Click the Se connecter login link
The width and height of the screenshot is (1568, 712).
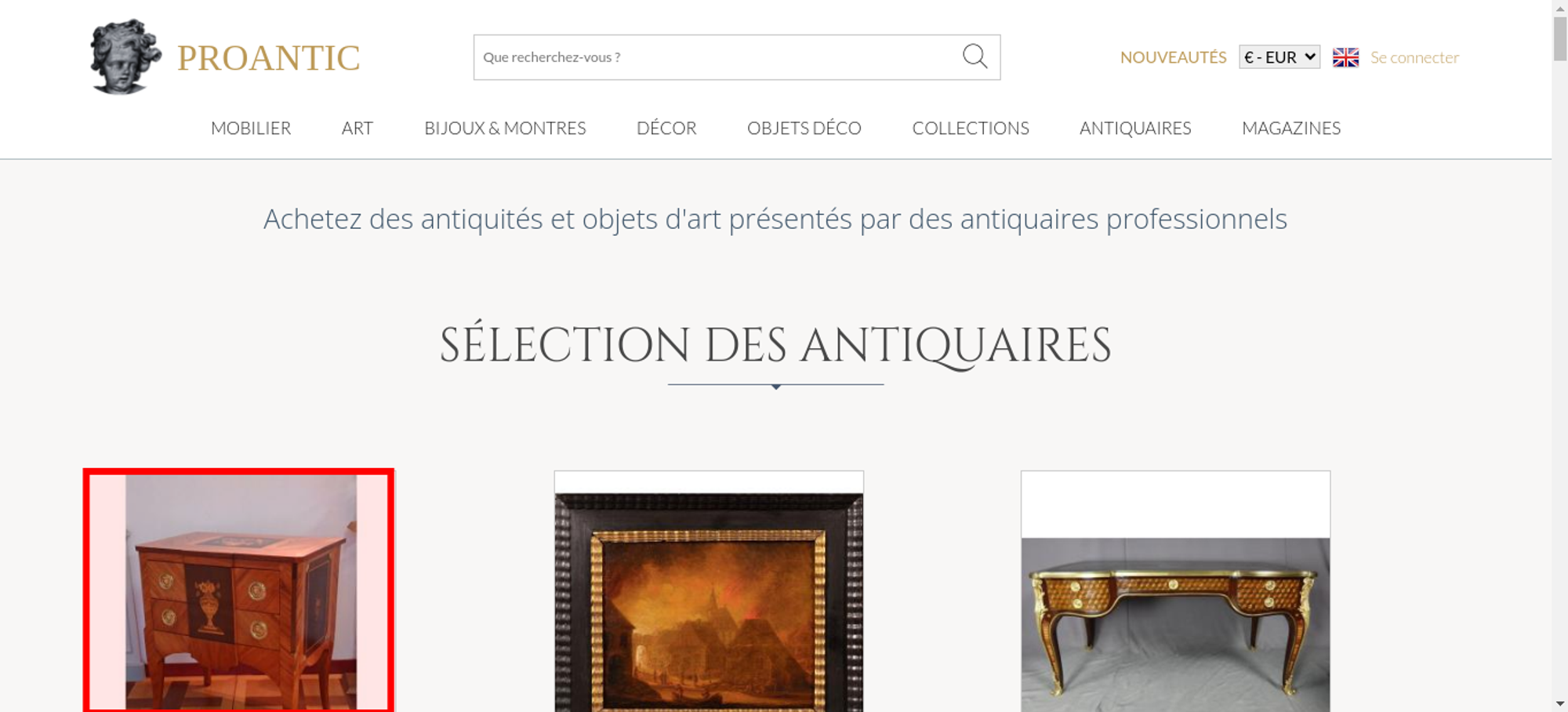click(x=1414, y=57)
